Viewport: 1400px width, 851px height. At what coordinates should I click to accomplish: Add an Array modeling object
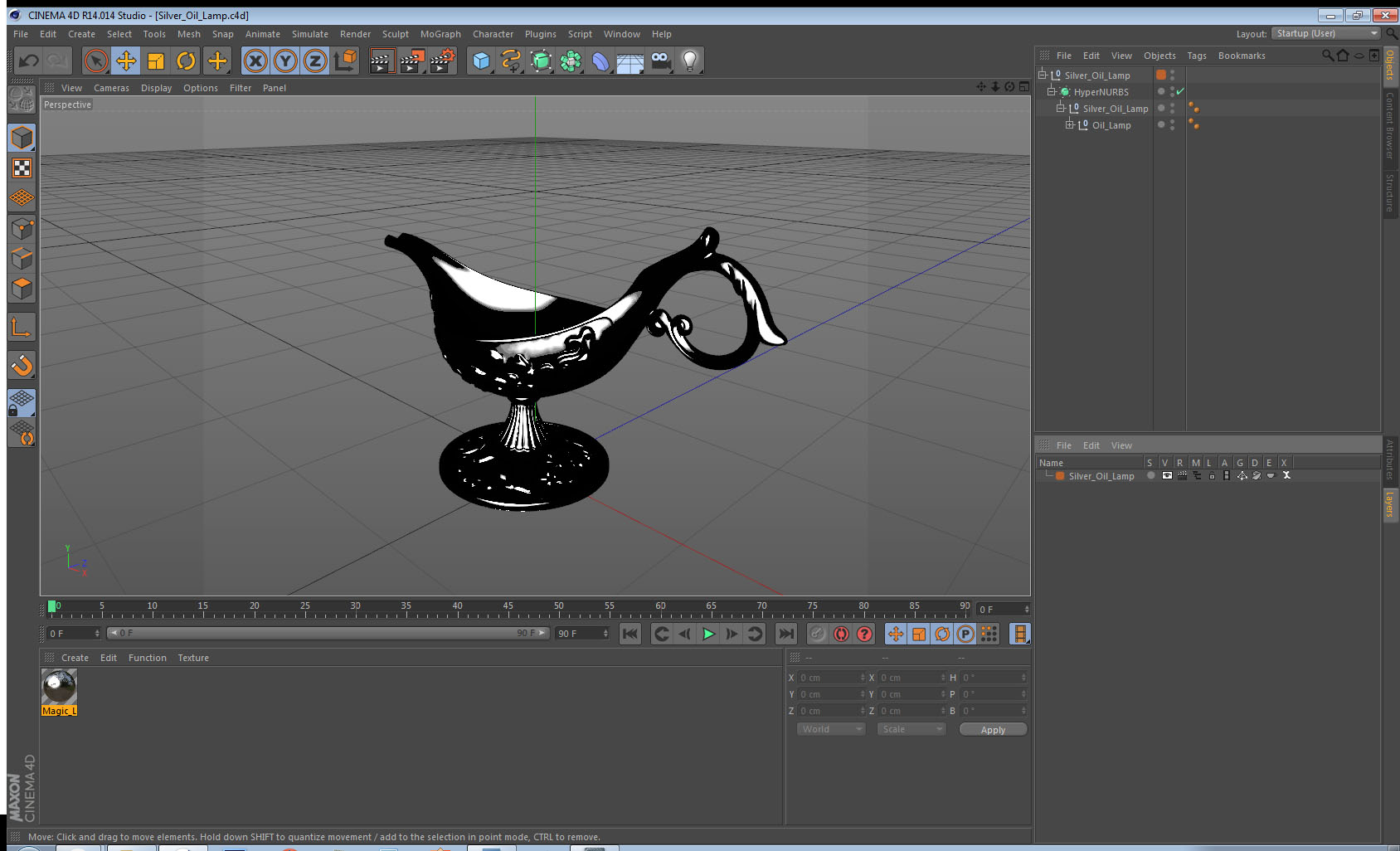[x=571, y=61]
